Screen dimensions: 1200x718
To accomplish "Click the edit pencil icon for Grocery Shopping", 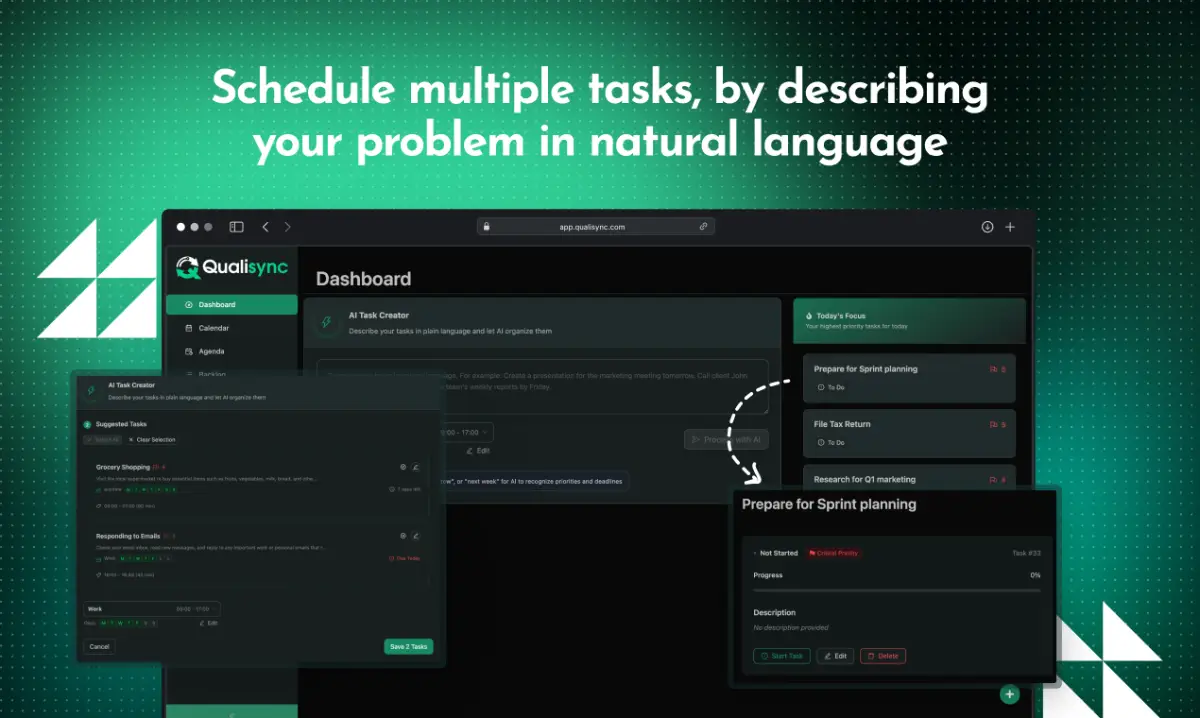I will (x=416, y=467).
